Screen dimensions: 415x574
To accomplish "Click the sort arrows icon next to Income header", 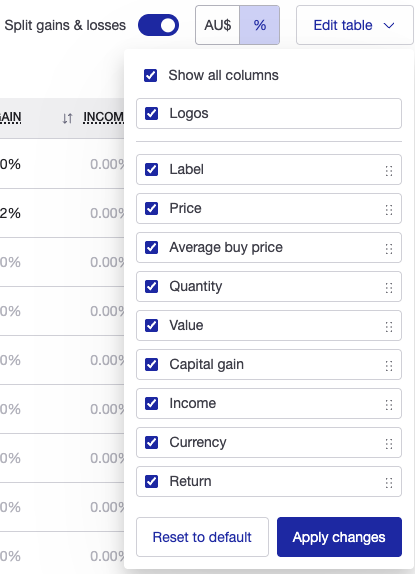I will tap(67, 118).
